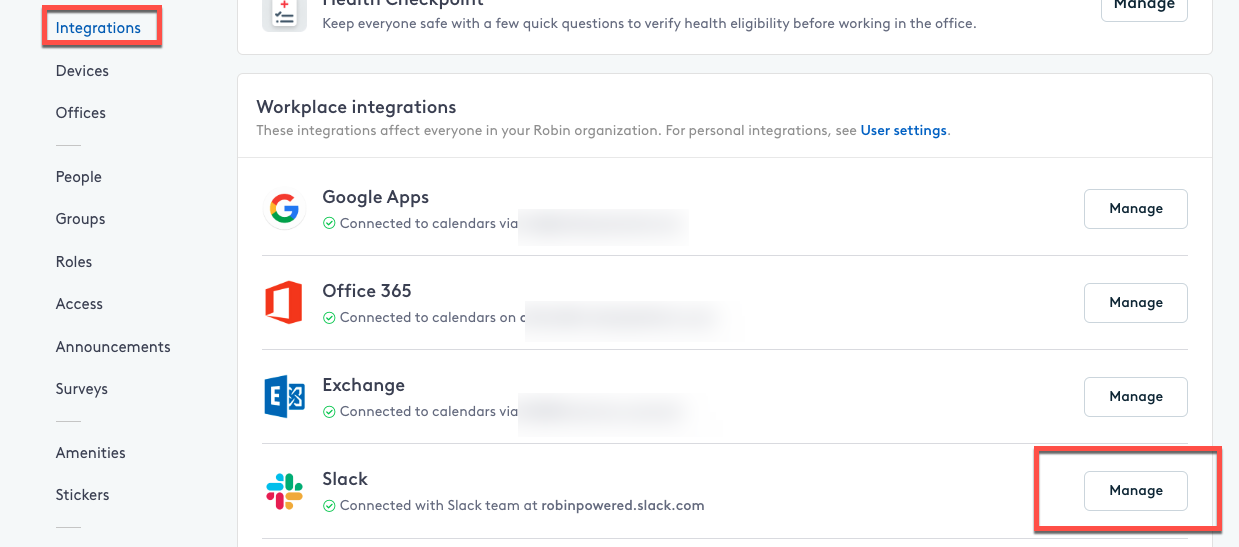Click green check icon under Google Apps

pos(329,224)
